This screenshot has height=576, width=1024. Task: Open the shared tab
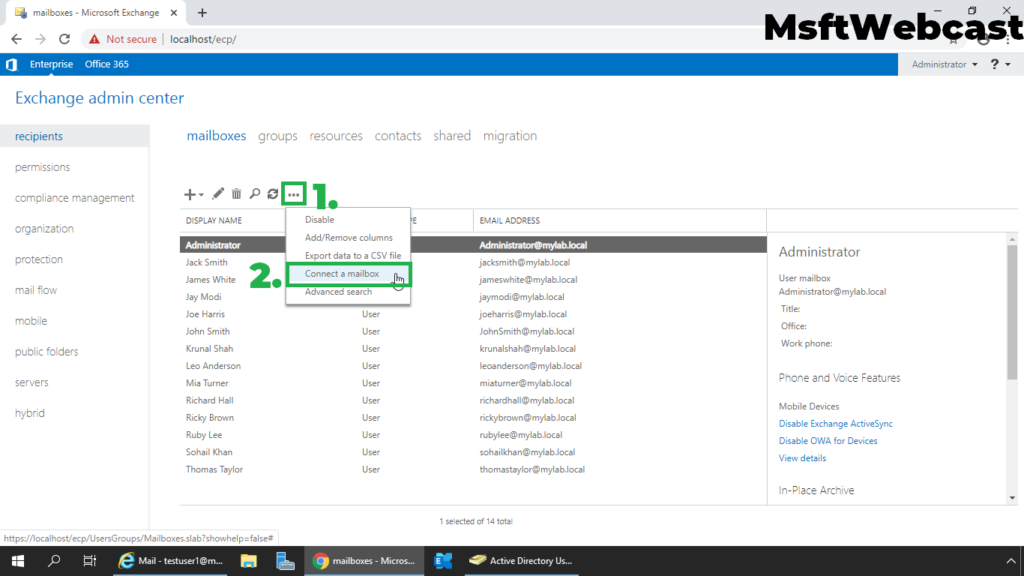(452, 136)
